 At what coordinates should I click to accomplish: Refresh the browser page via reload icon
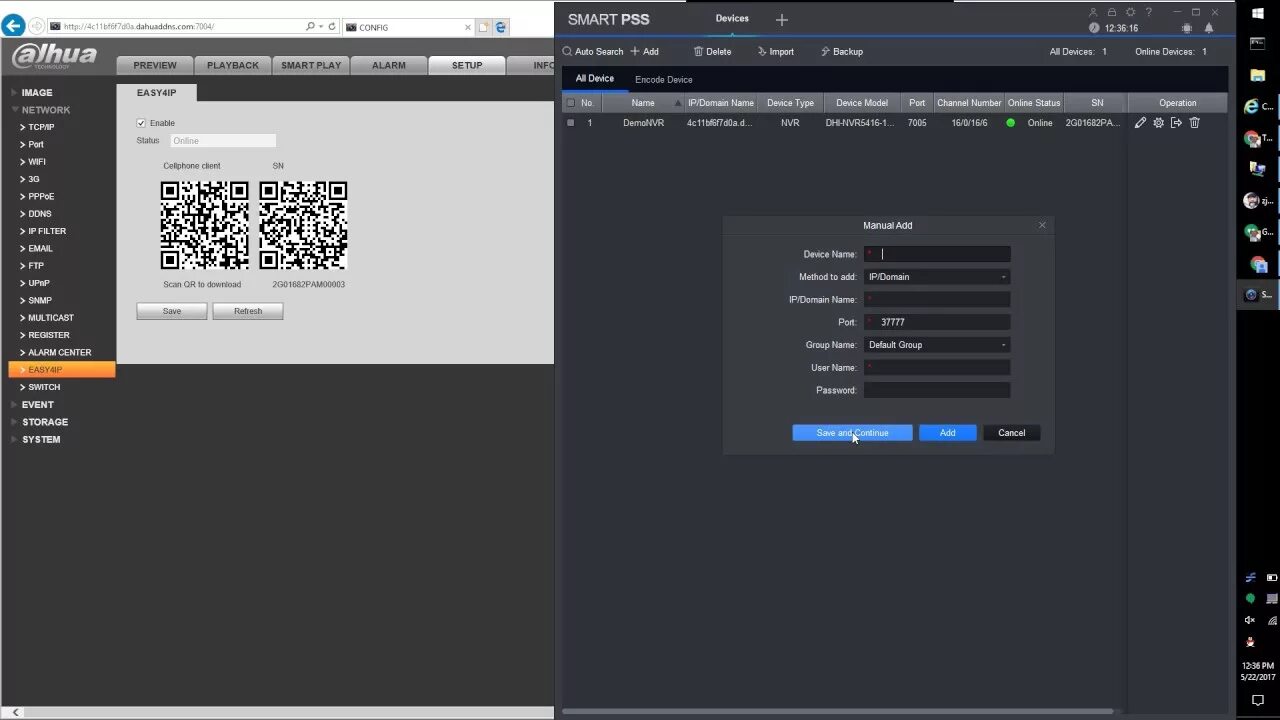(332, 26)
